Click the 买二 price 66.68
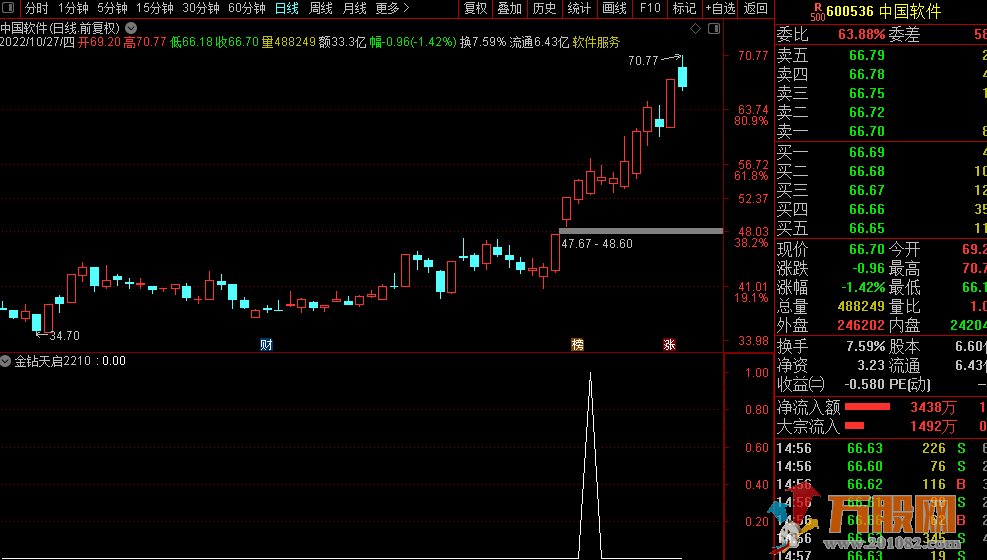 point(867,171)
